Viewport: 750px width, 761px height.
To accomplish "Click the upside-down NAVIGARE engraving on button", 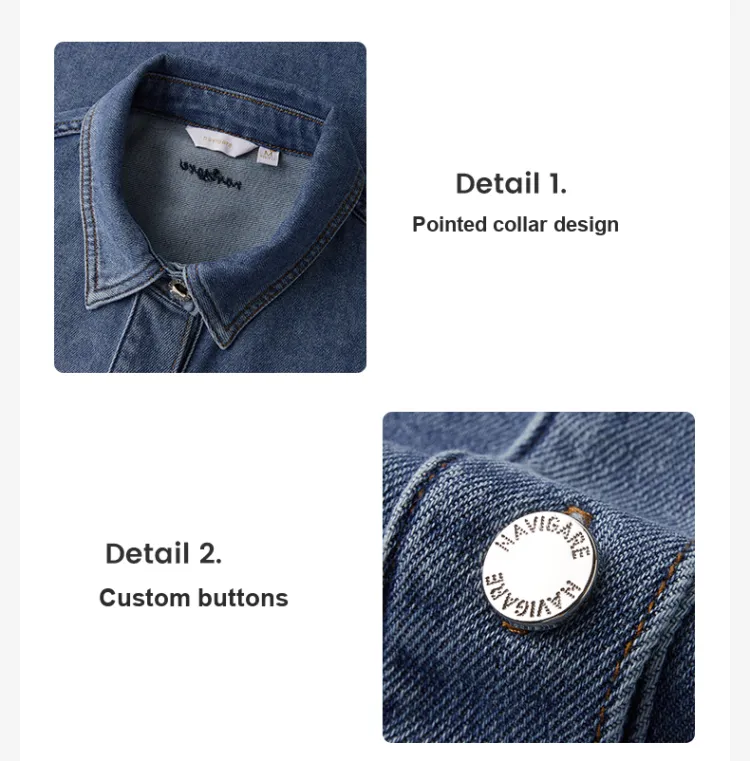I will coord(532,597).
